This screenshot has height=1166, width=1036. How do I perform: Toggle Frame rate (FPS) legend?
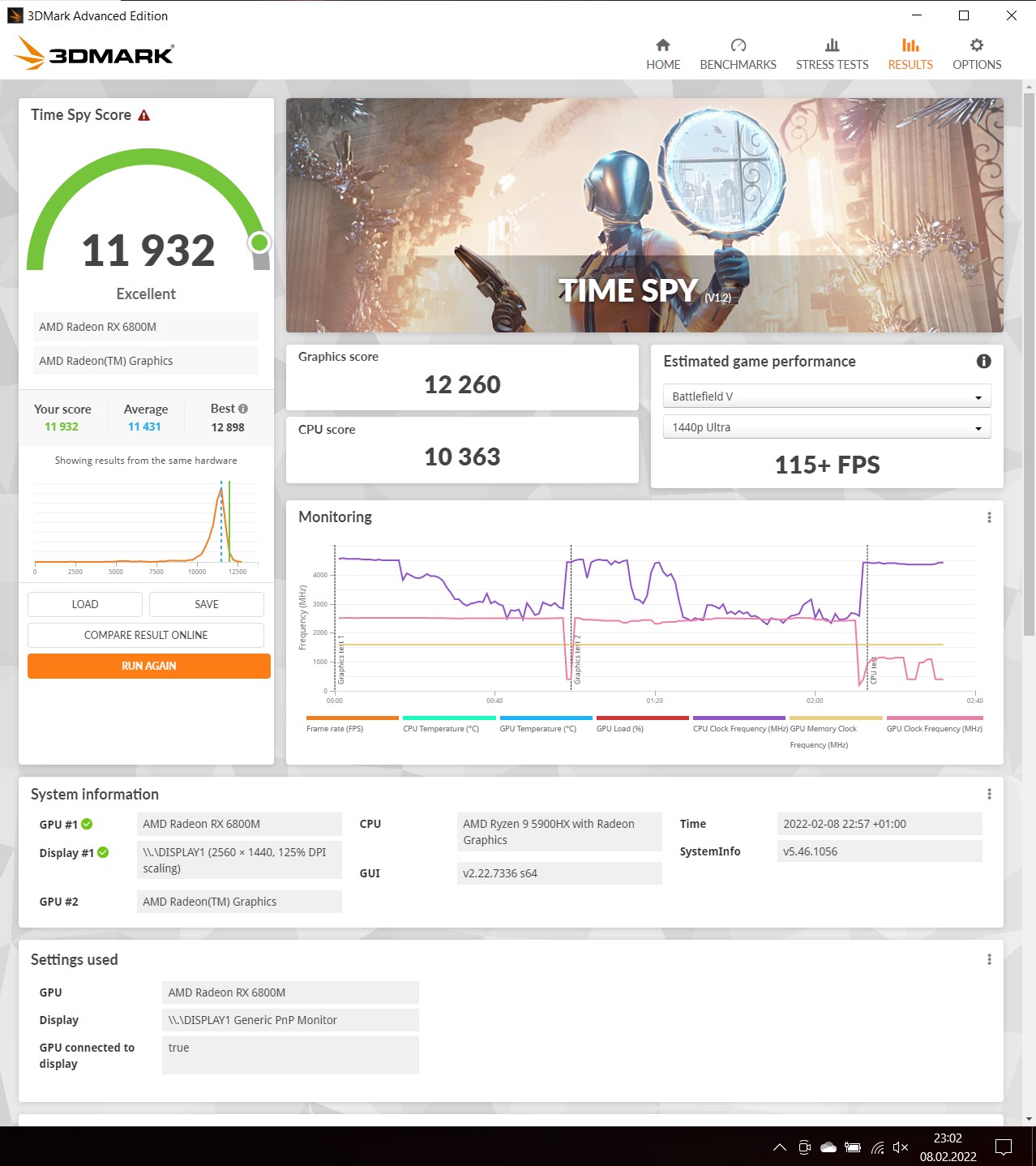click(x=352, y=724)
